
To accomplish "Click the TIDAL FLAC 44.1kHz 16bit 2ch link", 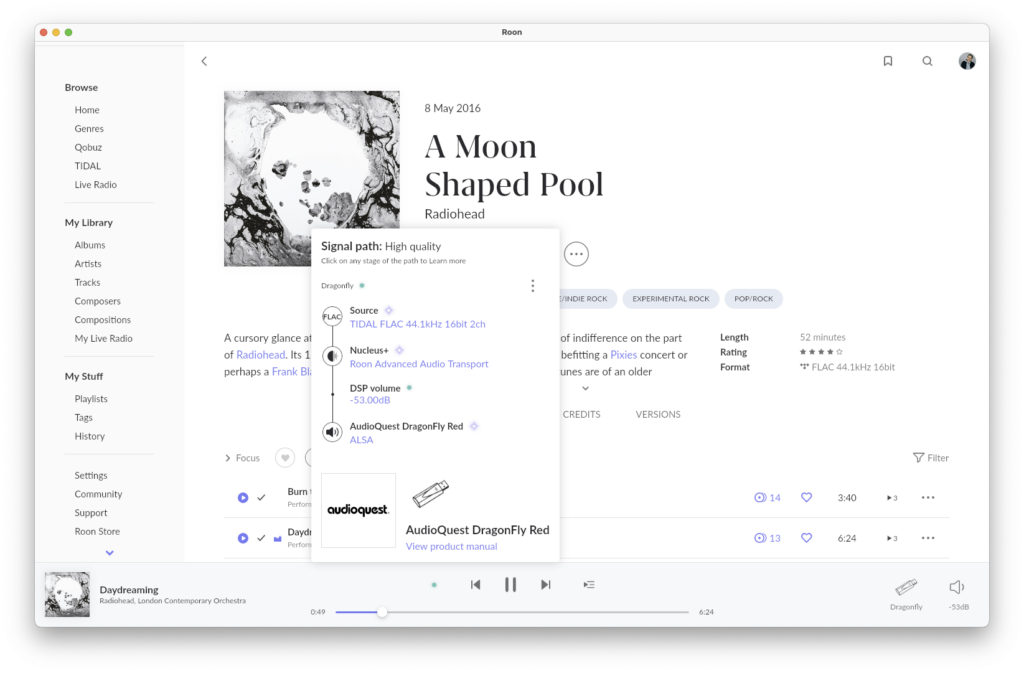I will click(x=417, y=324).
